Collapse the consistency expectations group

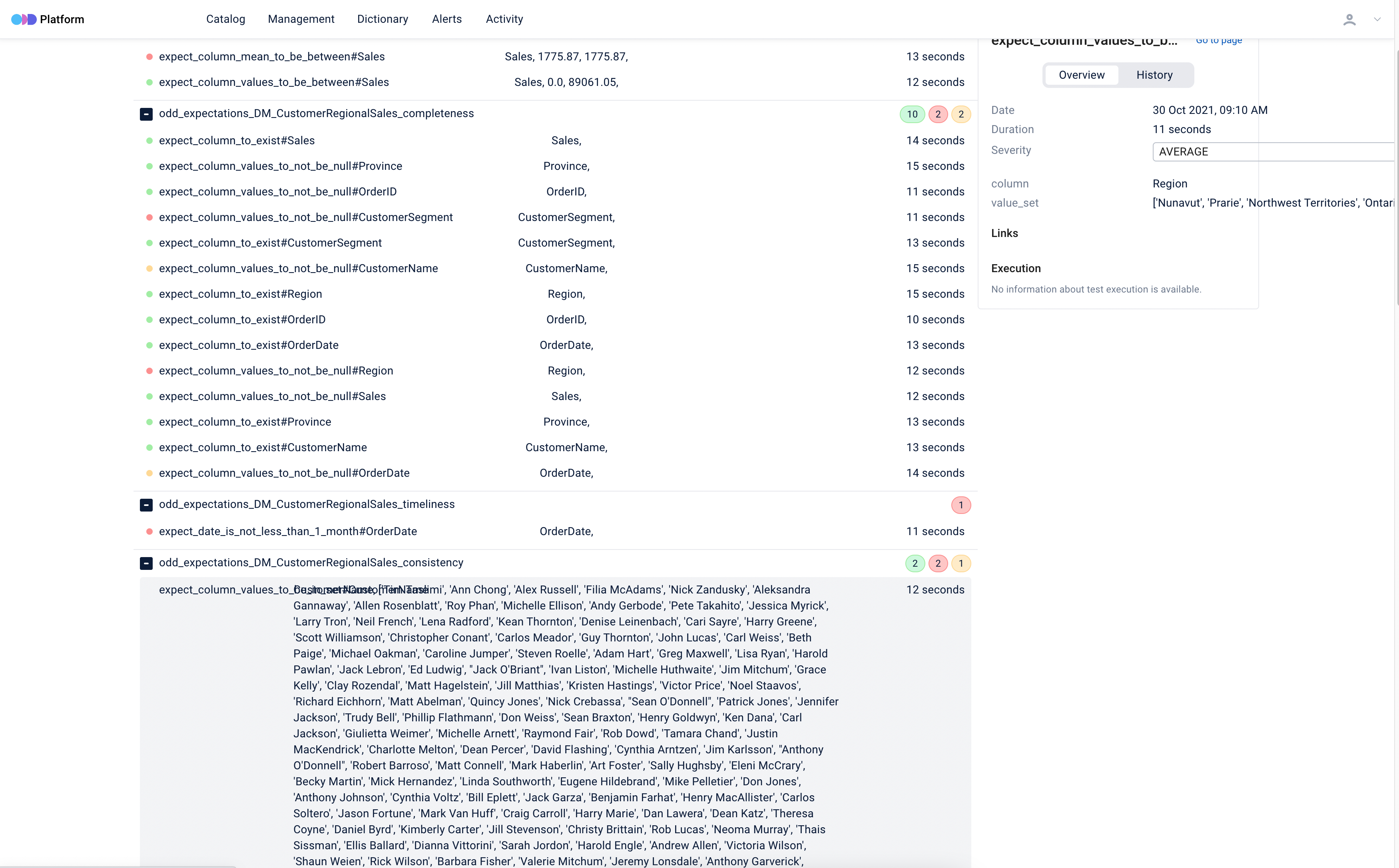pos(146,563)
